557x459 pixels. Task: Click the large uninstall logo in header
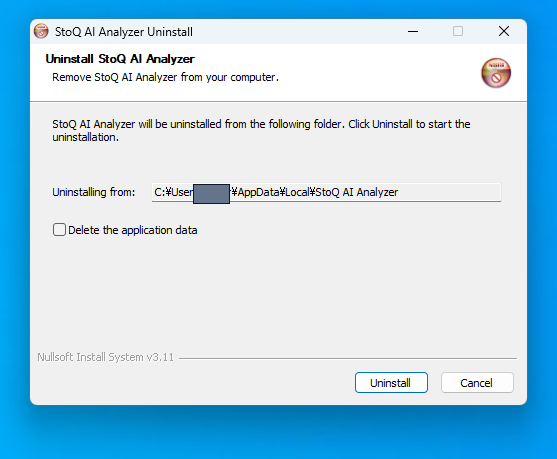(496, 73)
